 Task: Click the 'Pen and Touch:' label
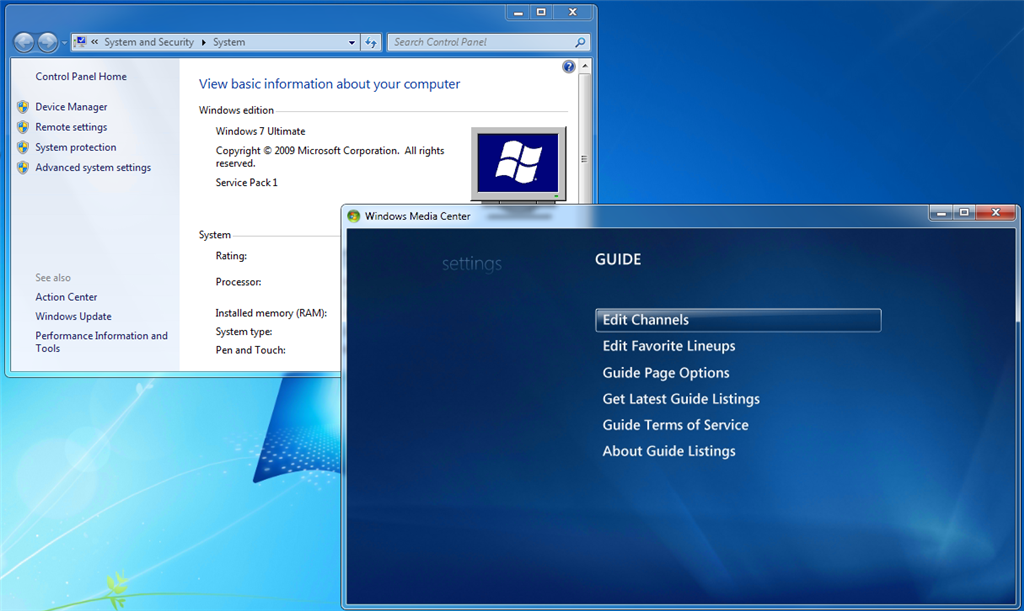click(x=250, y=350)
